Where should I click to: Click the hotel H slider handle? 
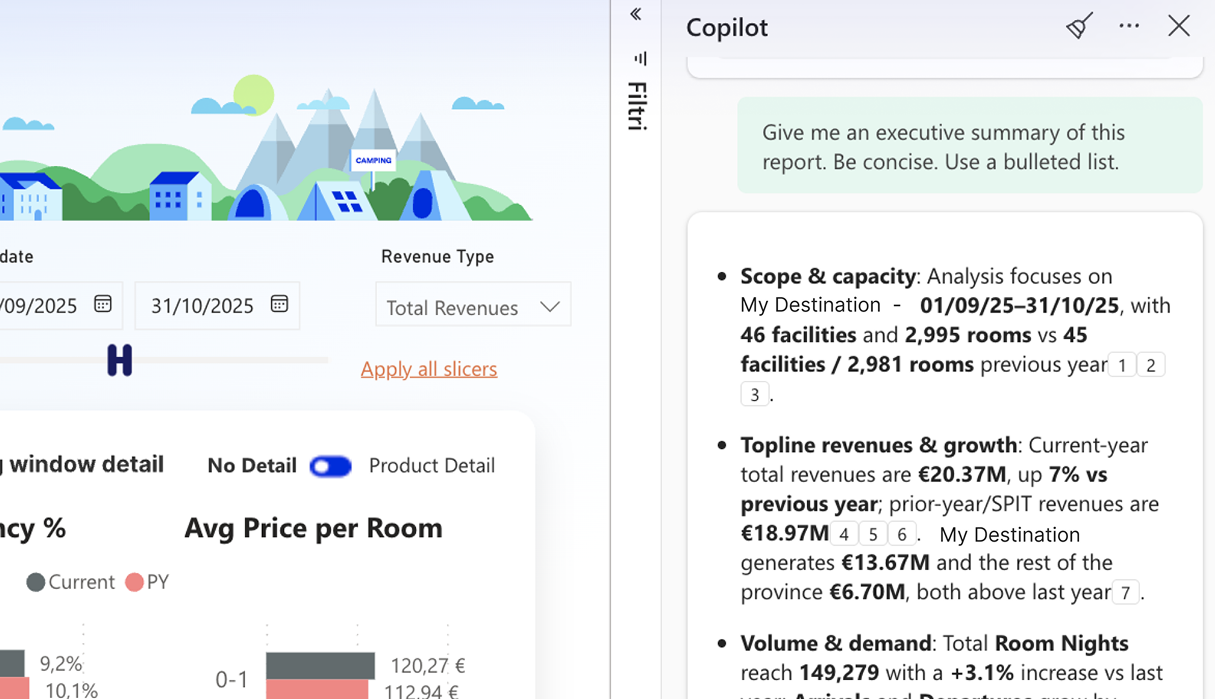click(x=119, y=360)
